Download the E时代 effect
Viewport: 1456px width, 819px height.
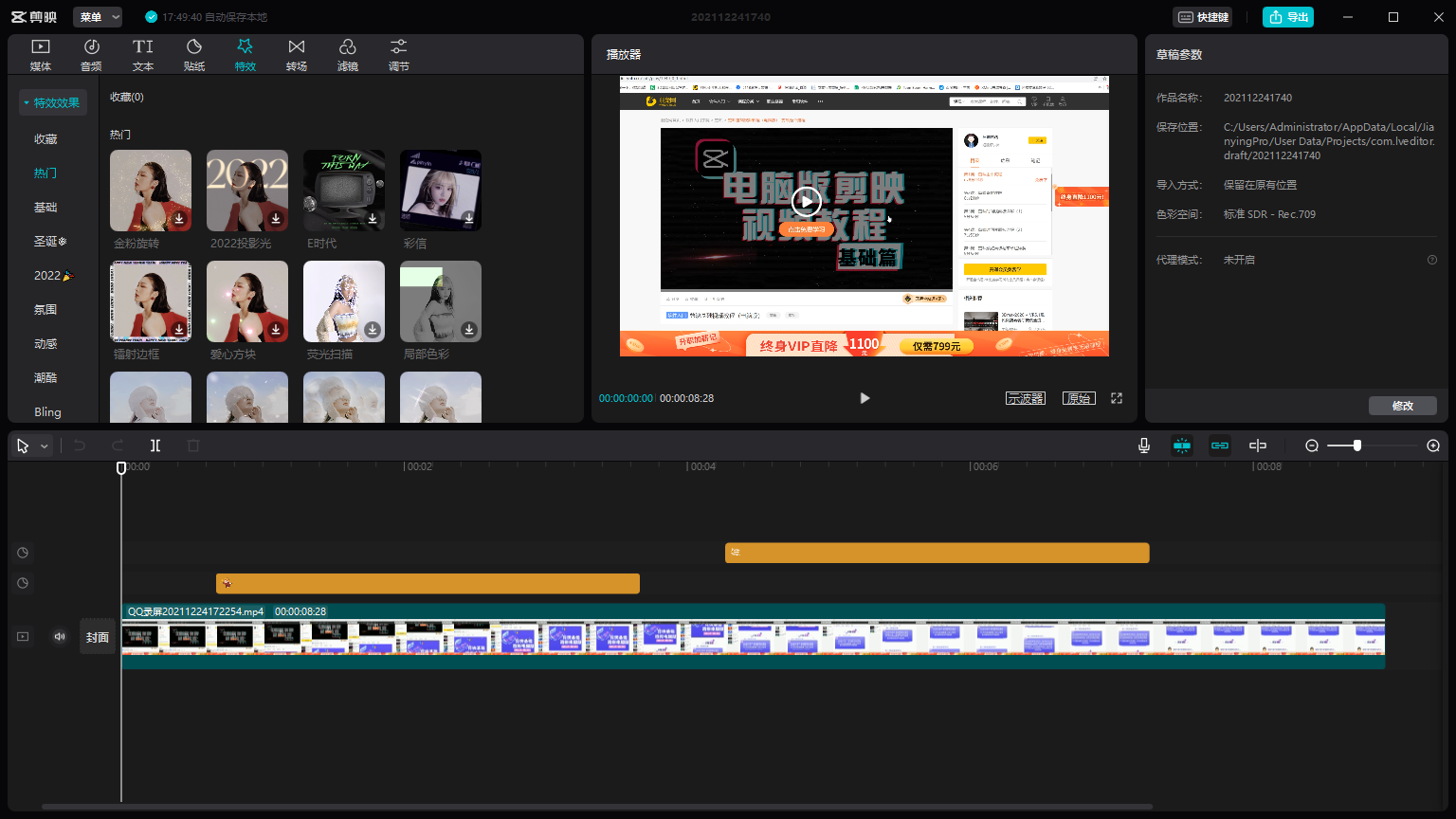373,219
